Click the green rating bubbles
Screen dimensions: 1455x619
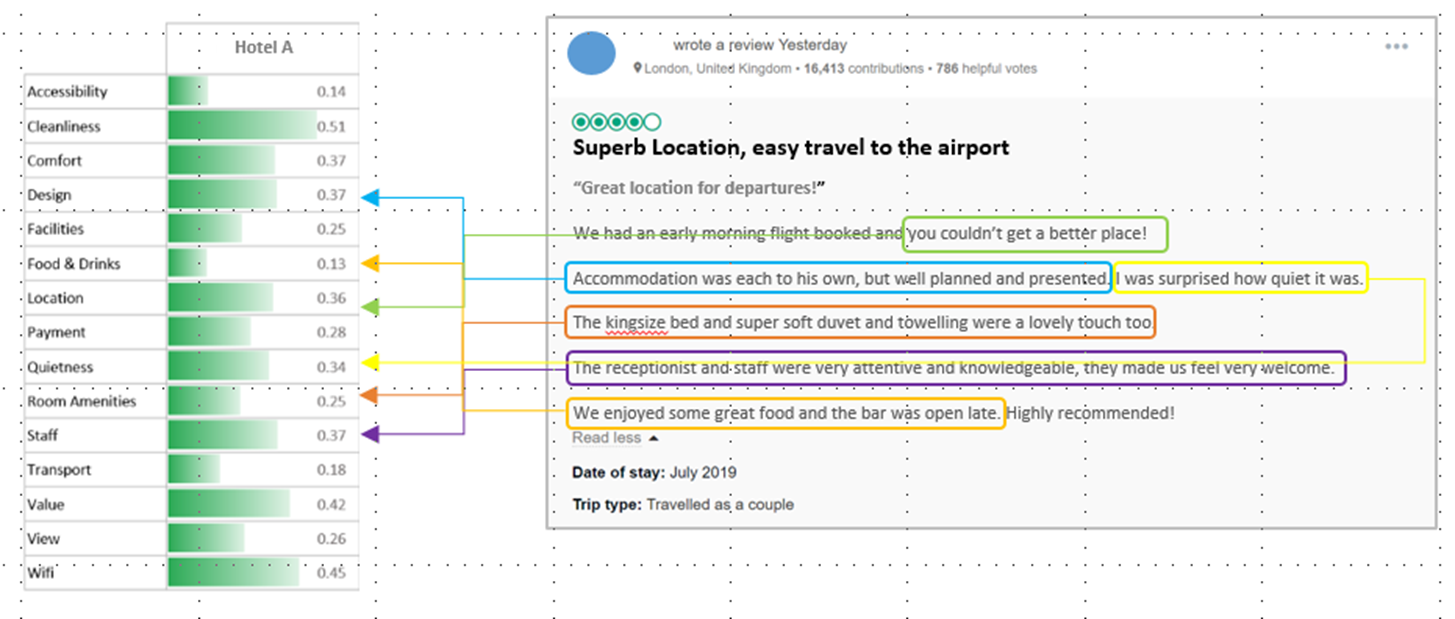pos(616,122)
